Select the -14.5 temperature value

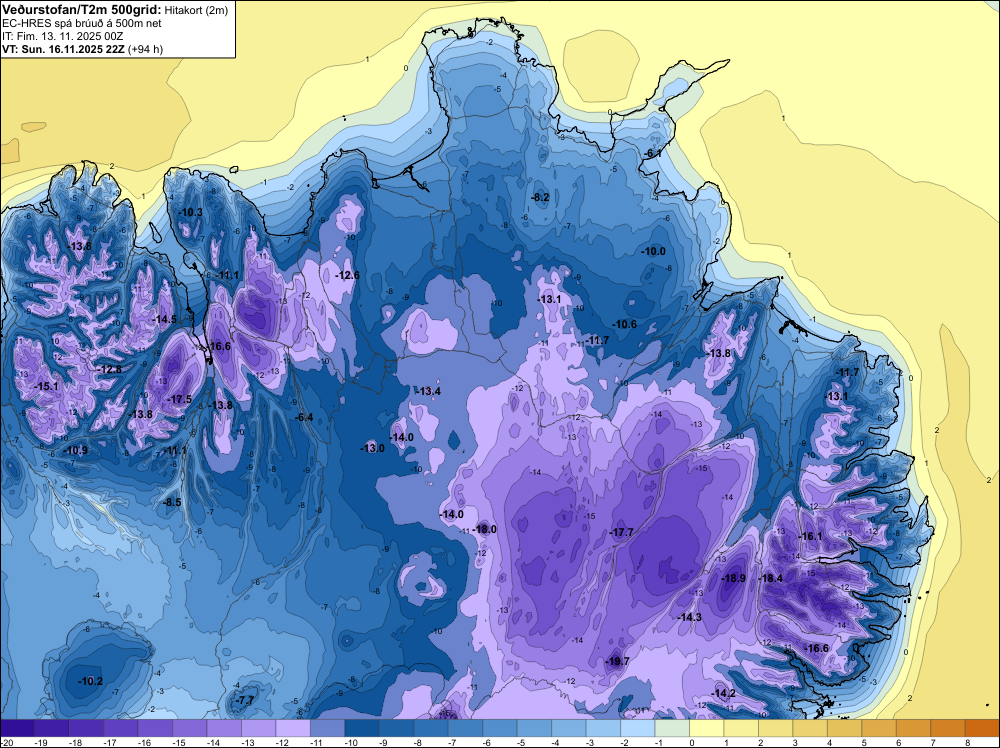tap(165, 319)
